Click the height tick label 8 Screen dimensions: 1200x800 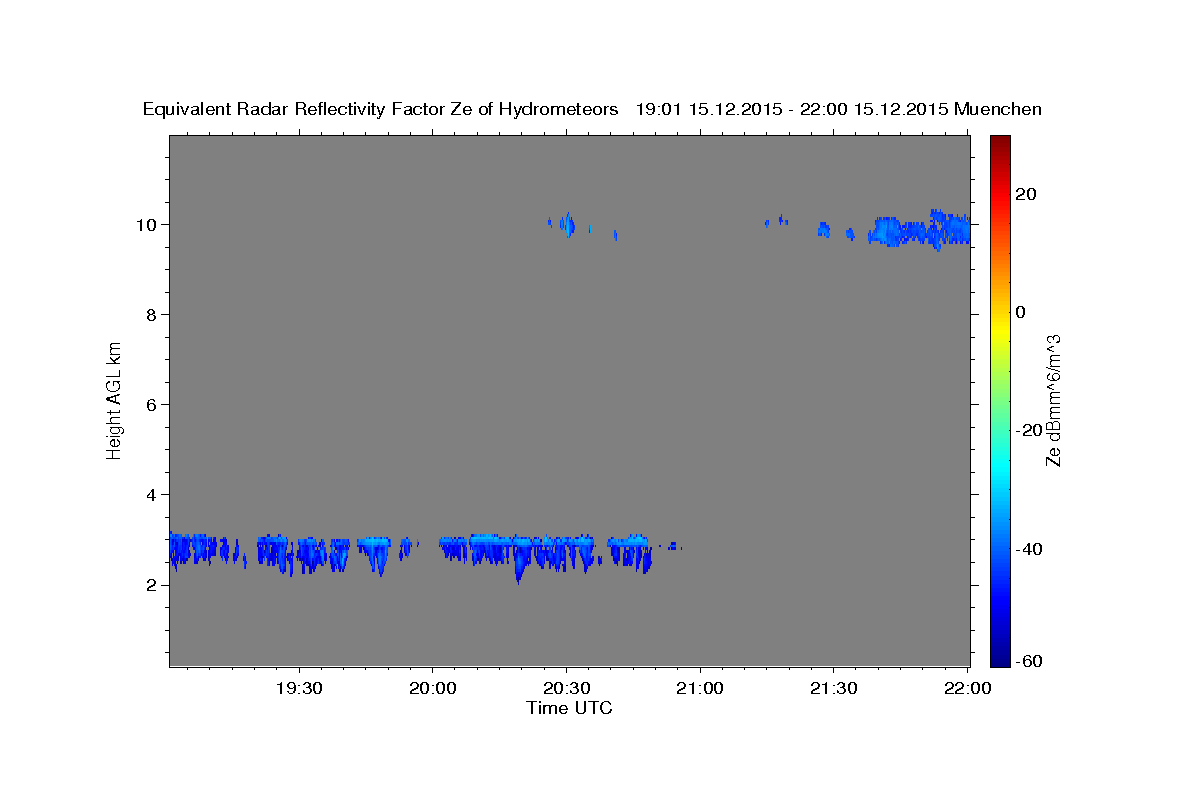coord(149,315)
